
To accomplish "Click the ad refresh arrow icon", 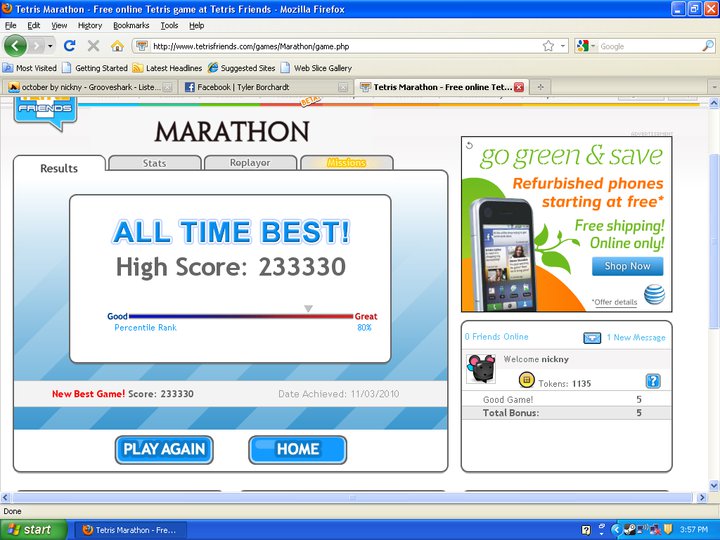I will [x=469, y=145].
